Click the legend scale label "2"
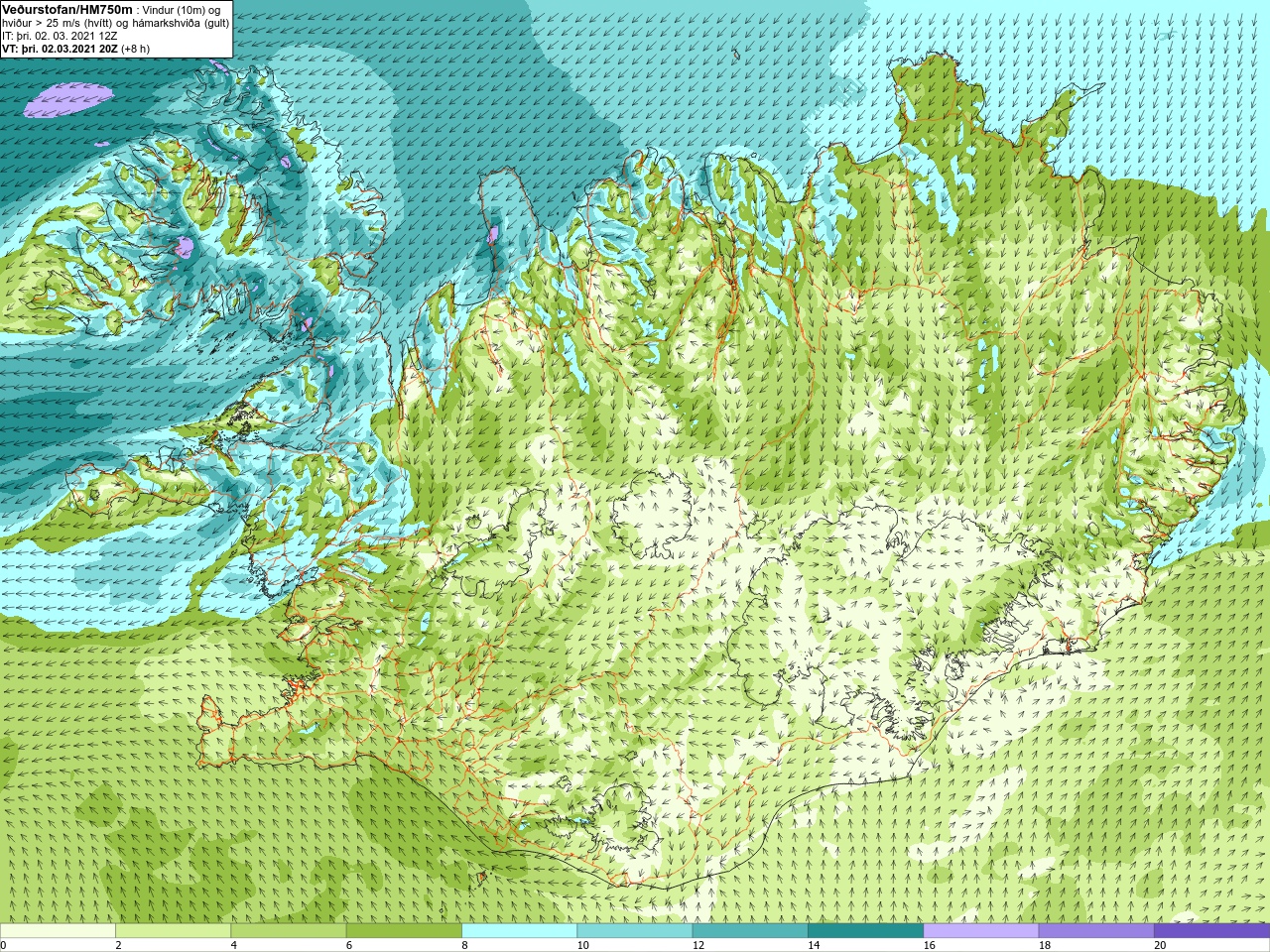 (118, 945)
